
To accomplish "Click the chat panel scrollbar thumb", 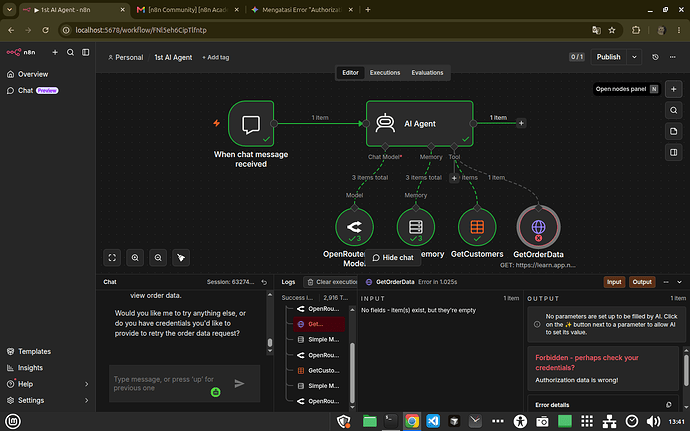I will pyautogui.click(x=270, y=342).
